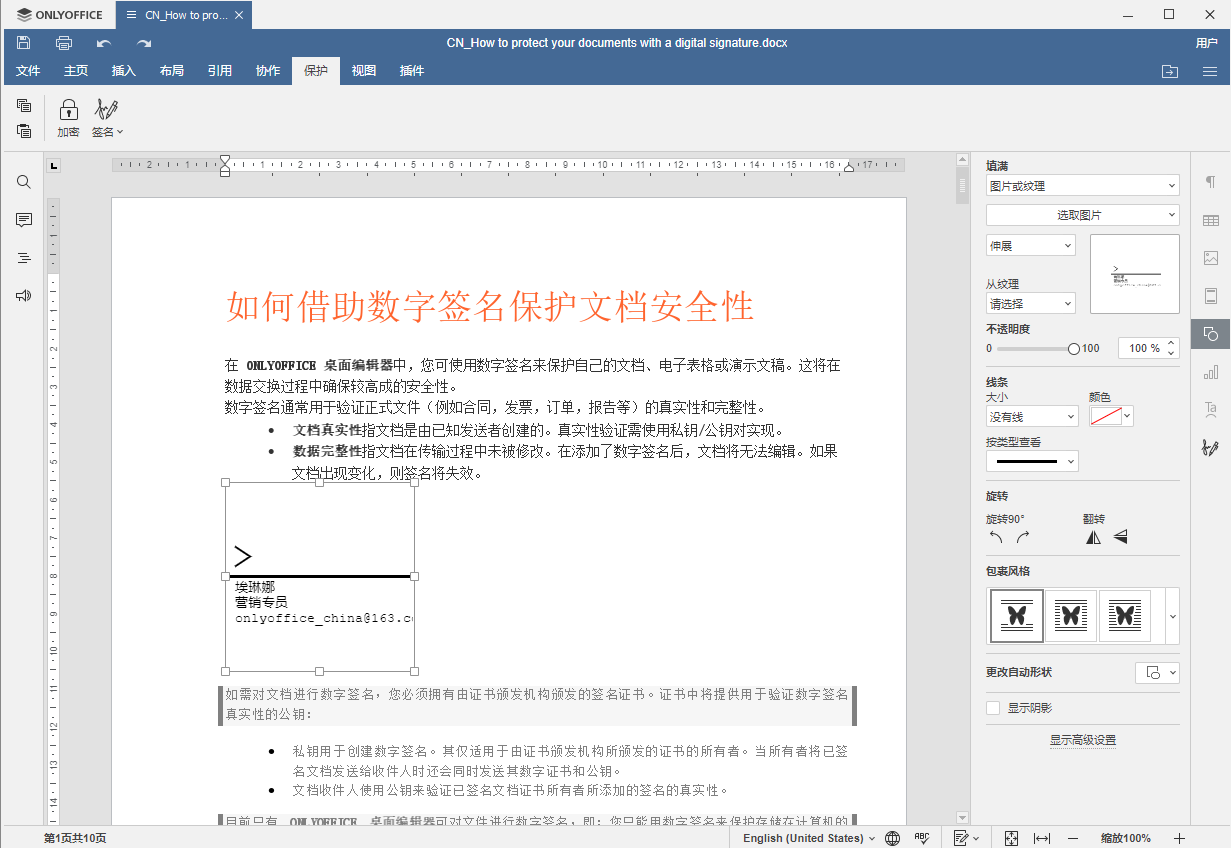Viewport: 1231px width, 848px height.
Task: Click the 加密 encrypt lock icon
Action: pos(68,117)
